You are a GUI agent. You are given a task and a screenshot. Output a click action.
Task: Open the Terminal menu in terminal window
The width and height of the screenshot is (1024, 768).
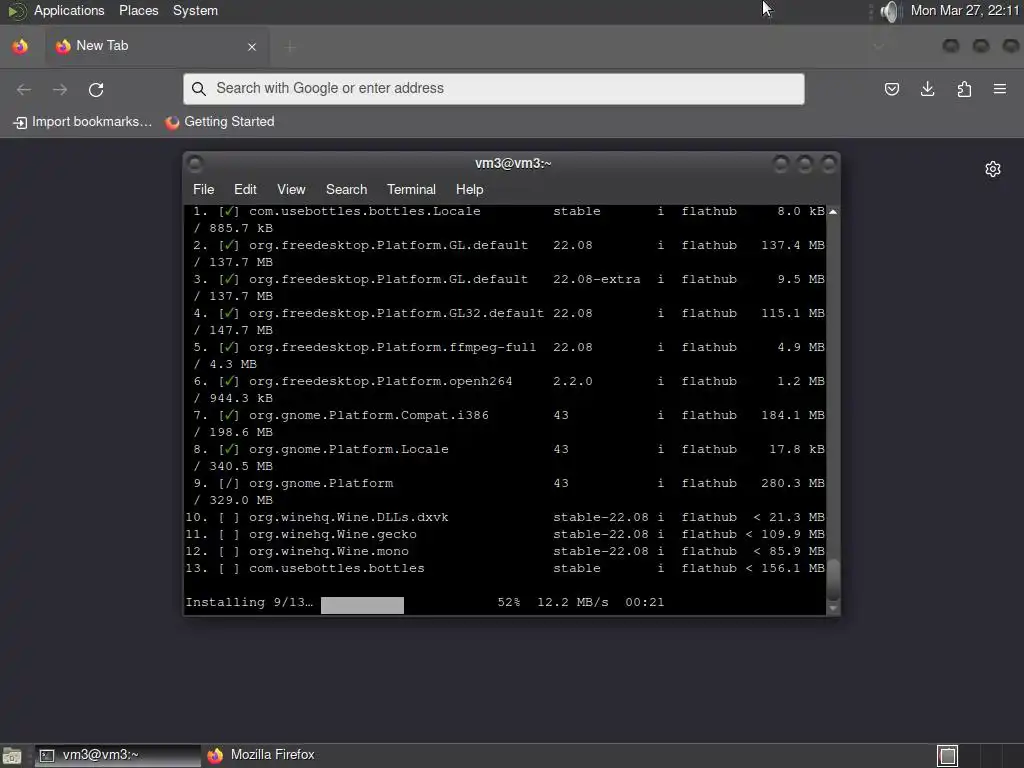tap(411, 189)
